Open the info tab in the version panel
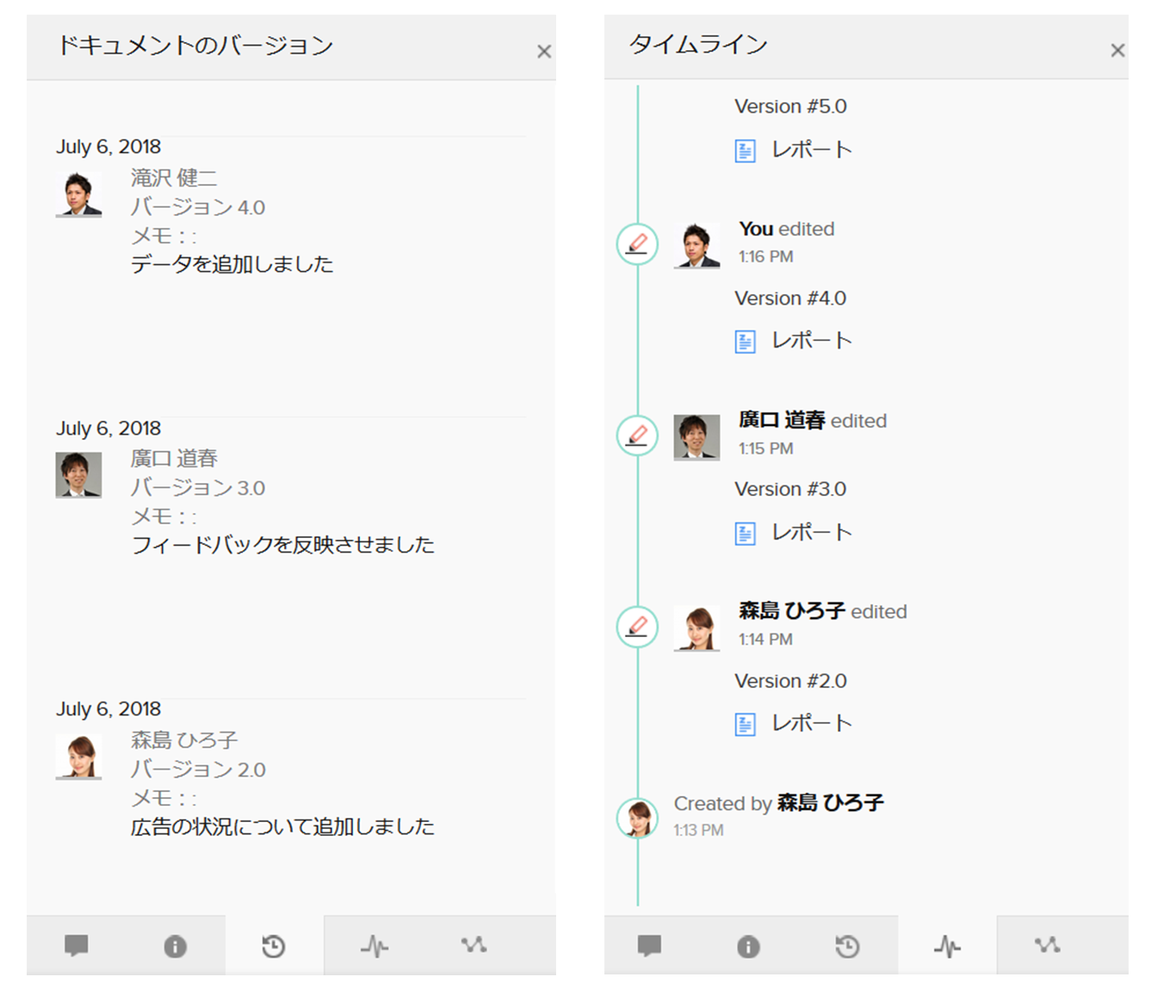 175,945
